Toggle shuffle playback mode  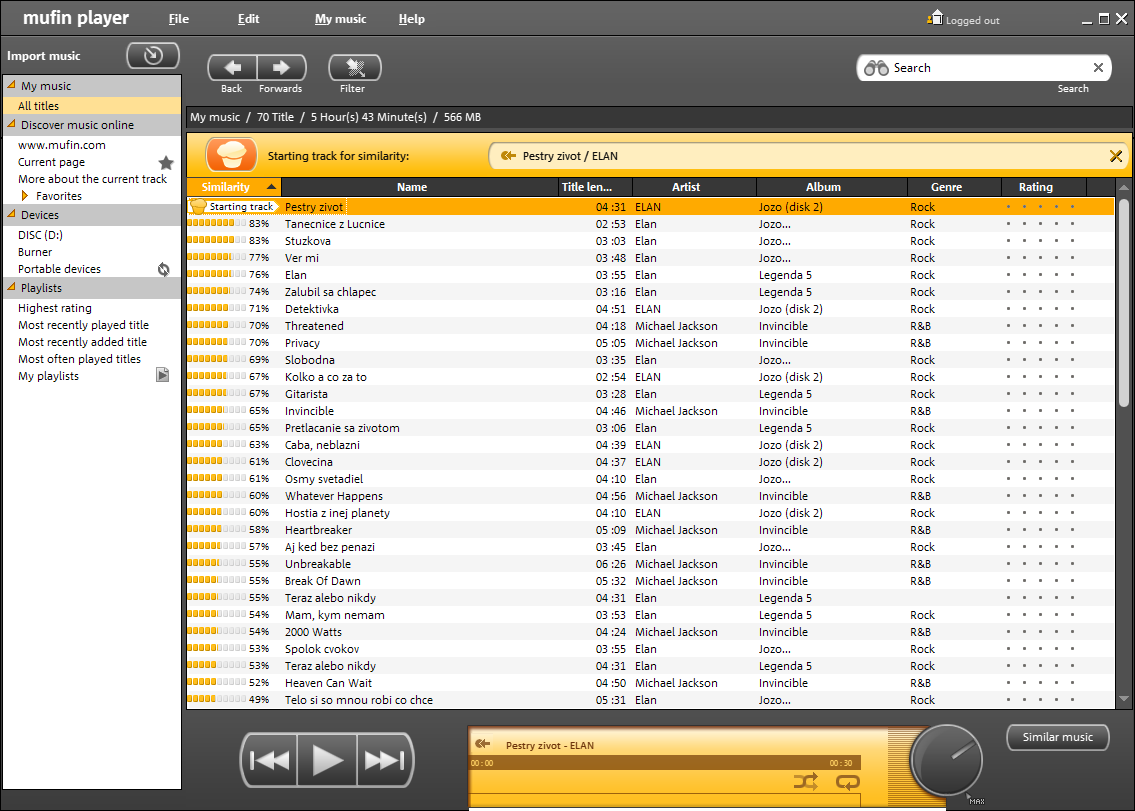pos(806,781)
